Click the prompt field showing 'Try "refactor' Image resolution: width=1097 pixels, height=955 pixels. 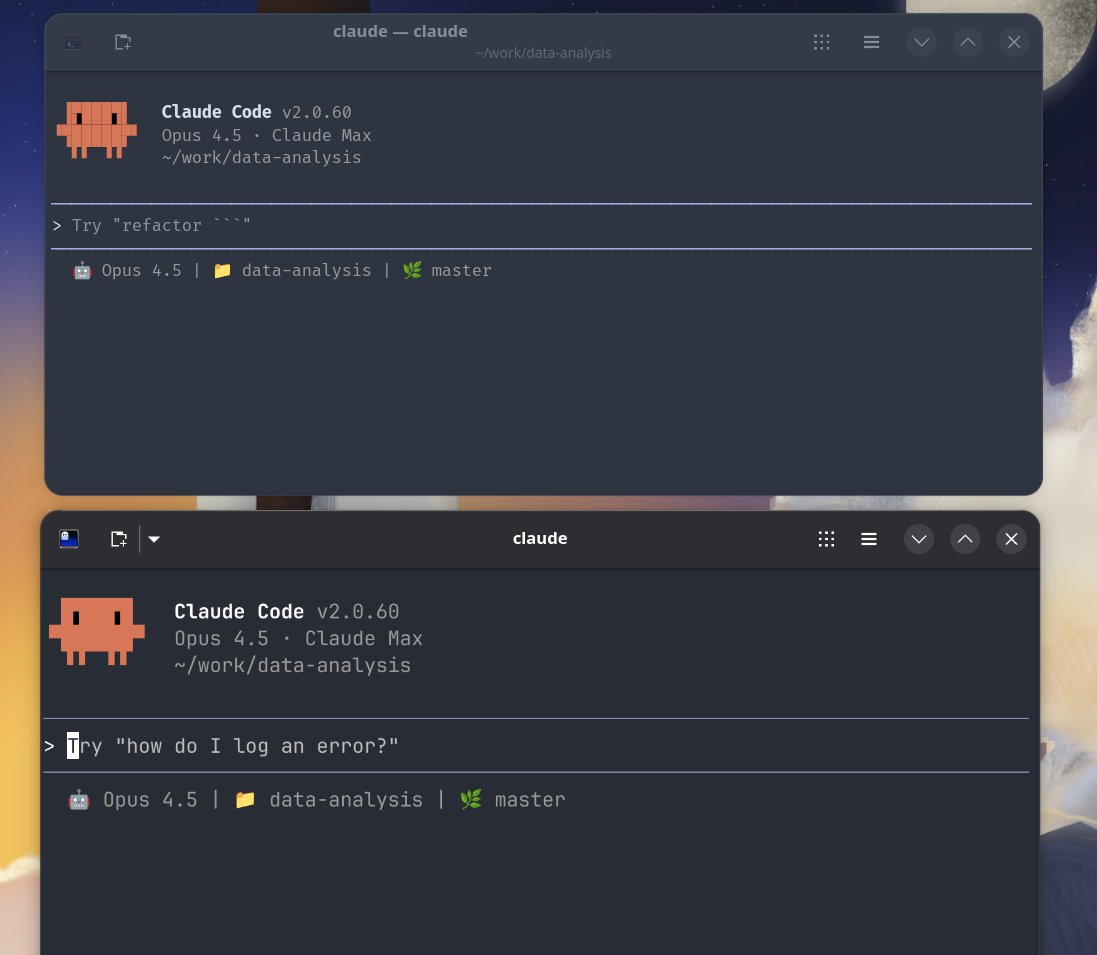[541, 225]
